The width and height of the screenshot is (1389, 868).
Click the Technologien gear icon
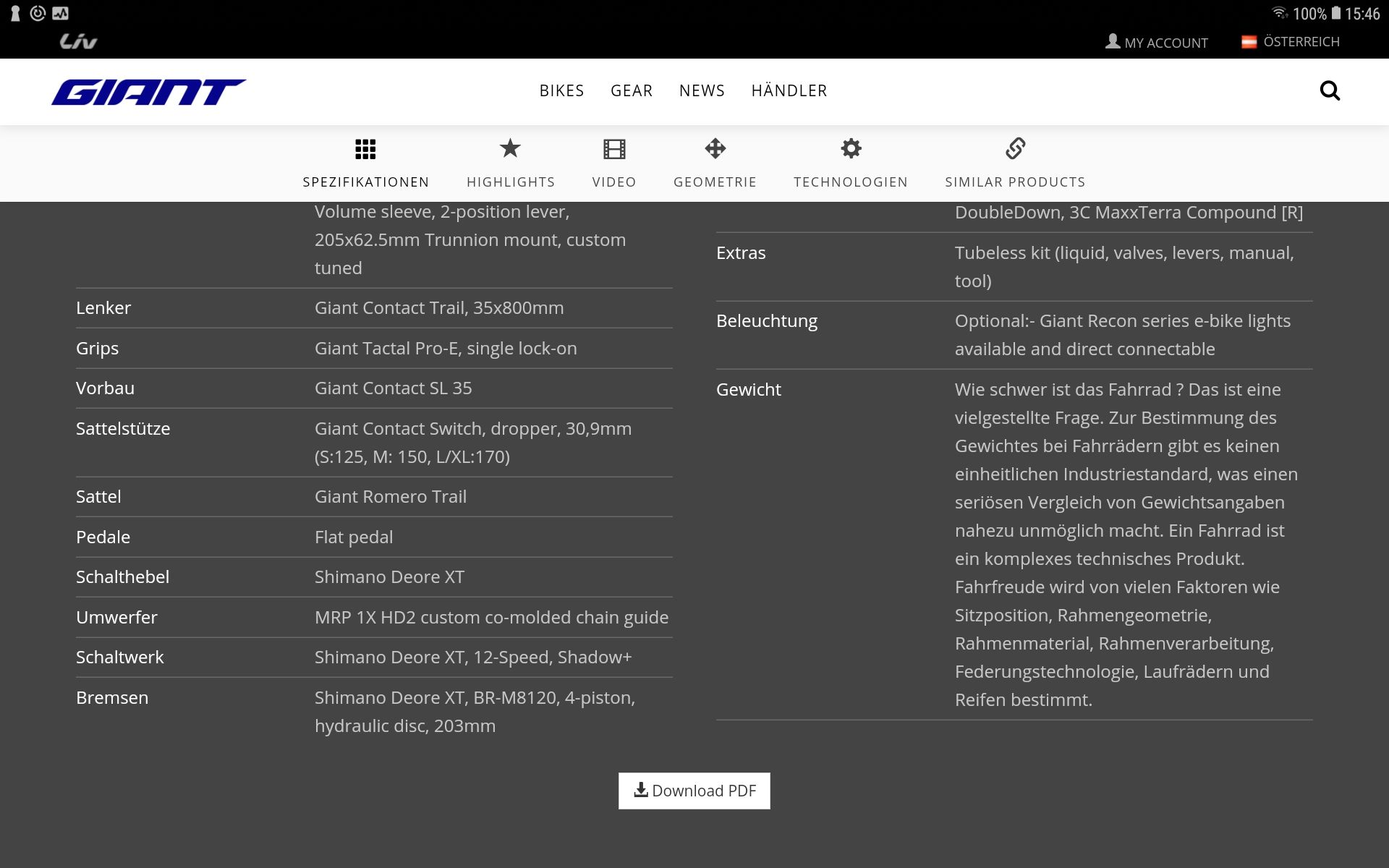851,148
